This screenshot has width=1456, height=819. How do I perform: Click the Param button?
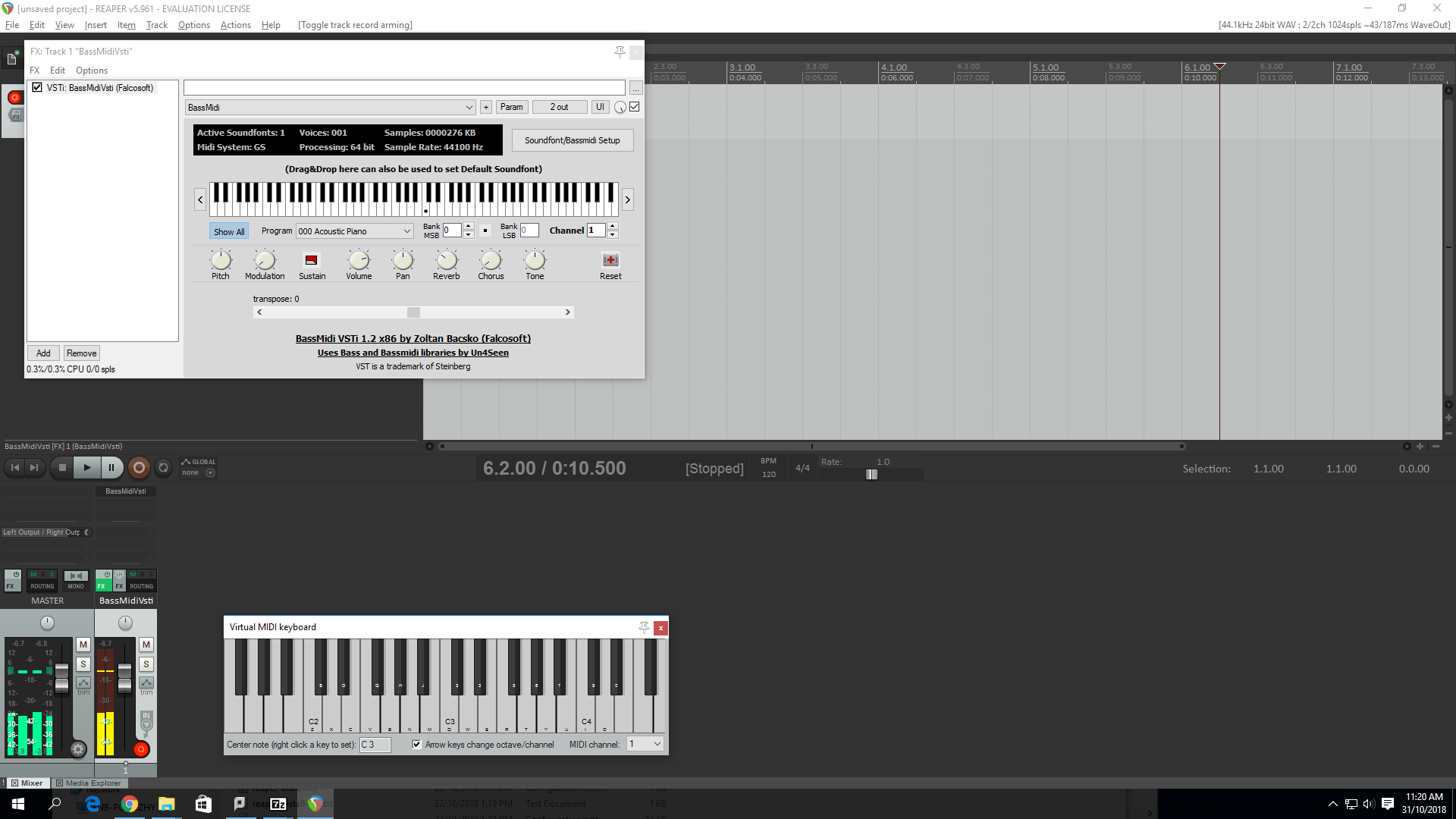click(512, 107)
